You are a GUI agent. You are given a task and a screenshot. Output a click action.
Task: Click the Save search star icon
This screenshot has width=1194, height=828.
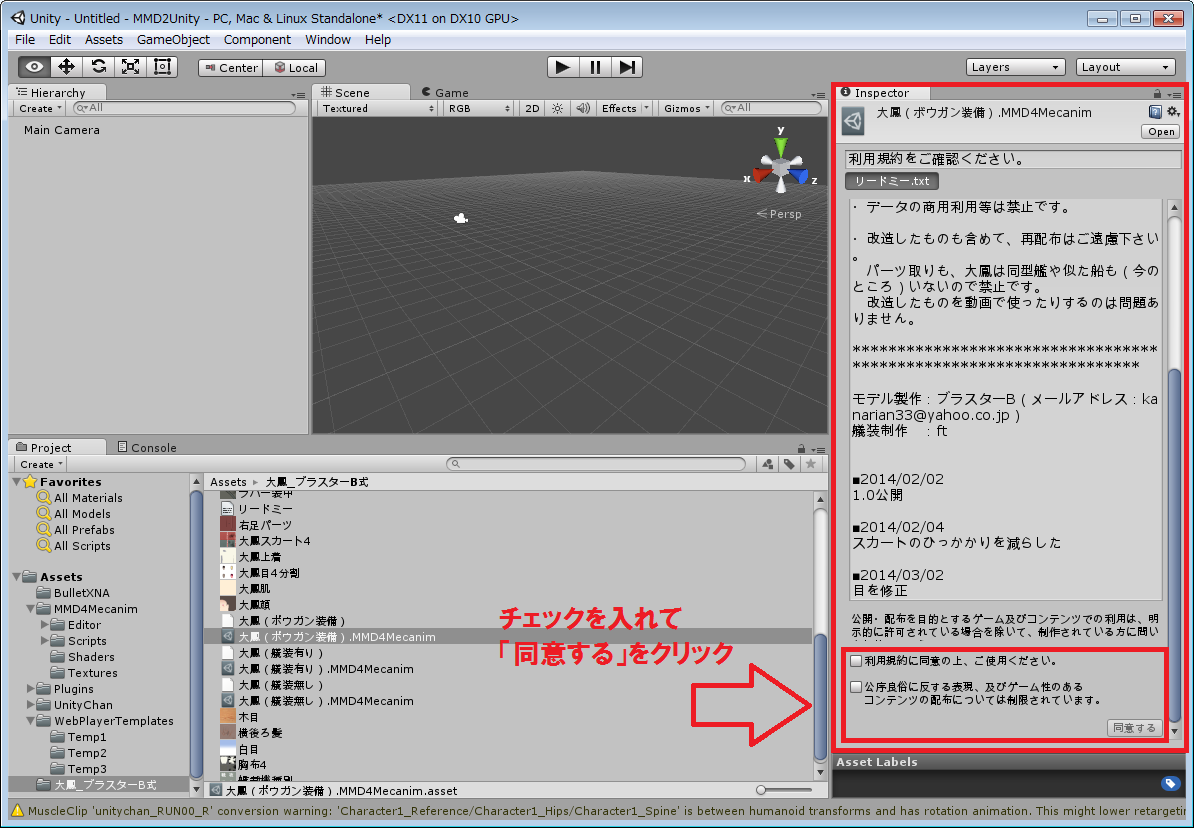[811, 464]
